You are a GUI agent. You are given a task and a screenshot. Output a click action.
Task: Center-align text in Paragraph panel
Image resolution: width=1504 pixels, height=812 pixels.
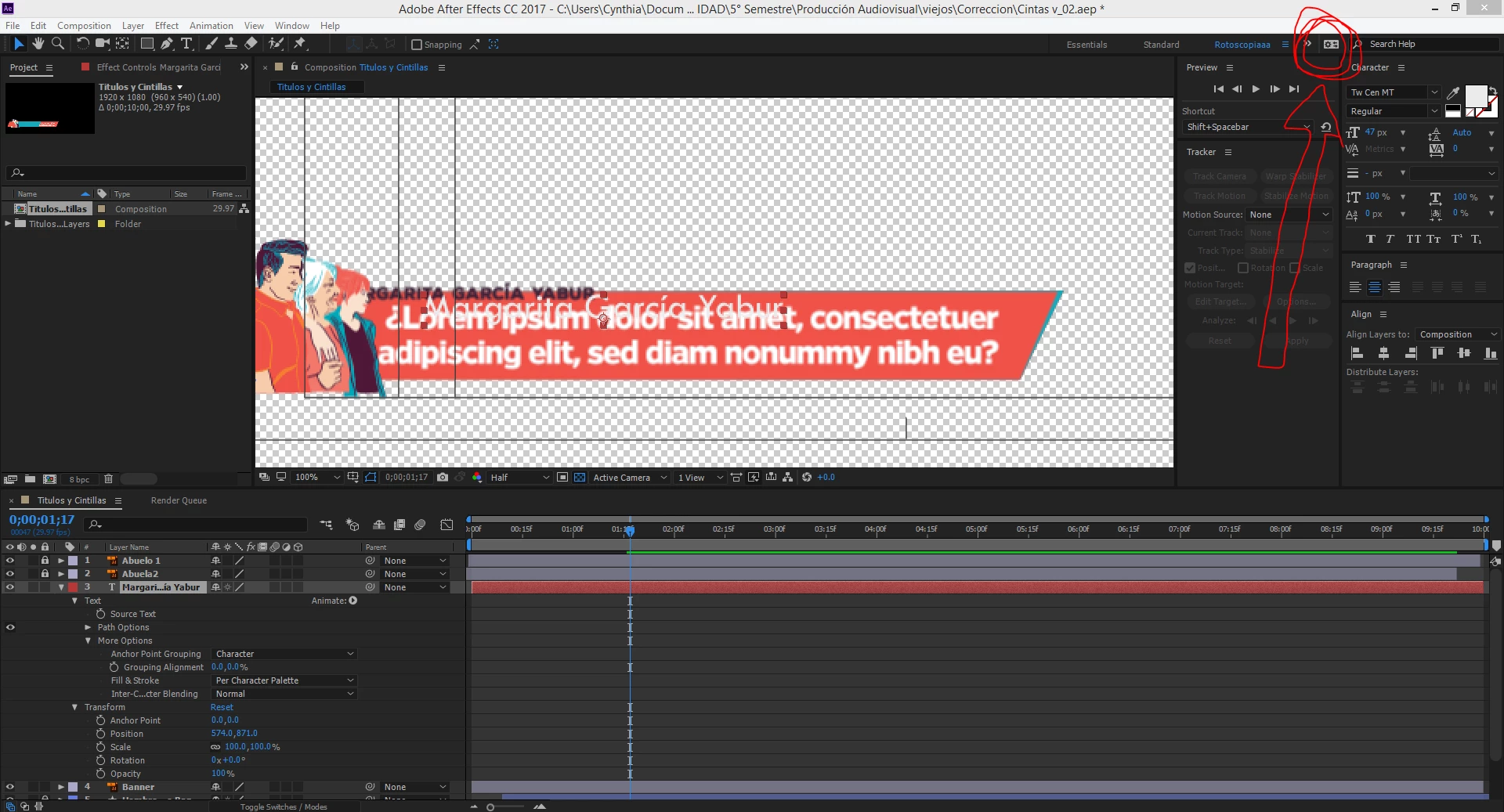pyautogui.click(x=1374, y=288)
